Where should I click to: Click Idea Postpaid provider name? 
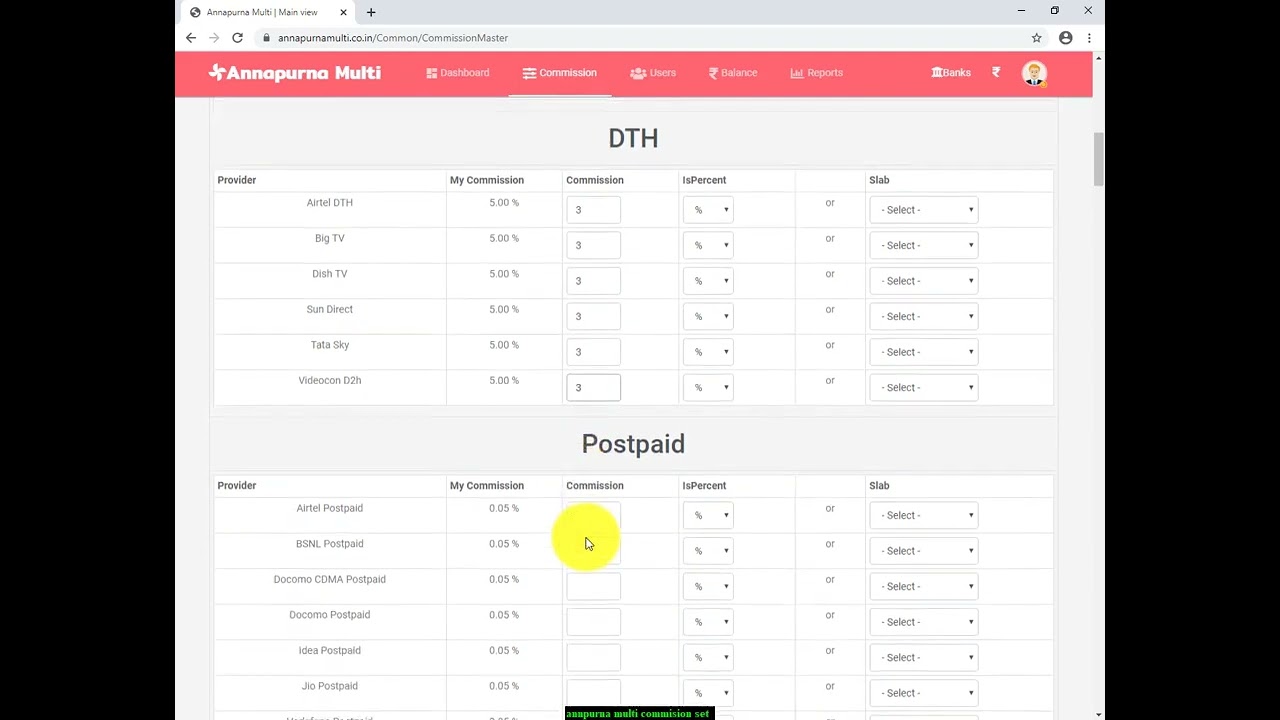tap(330, 651)
